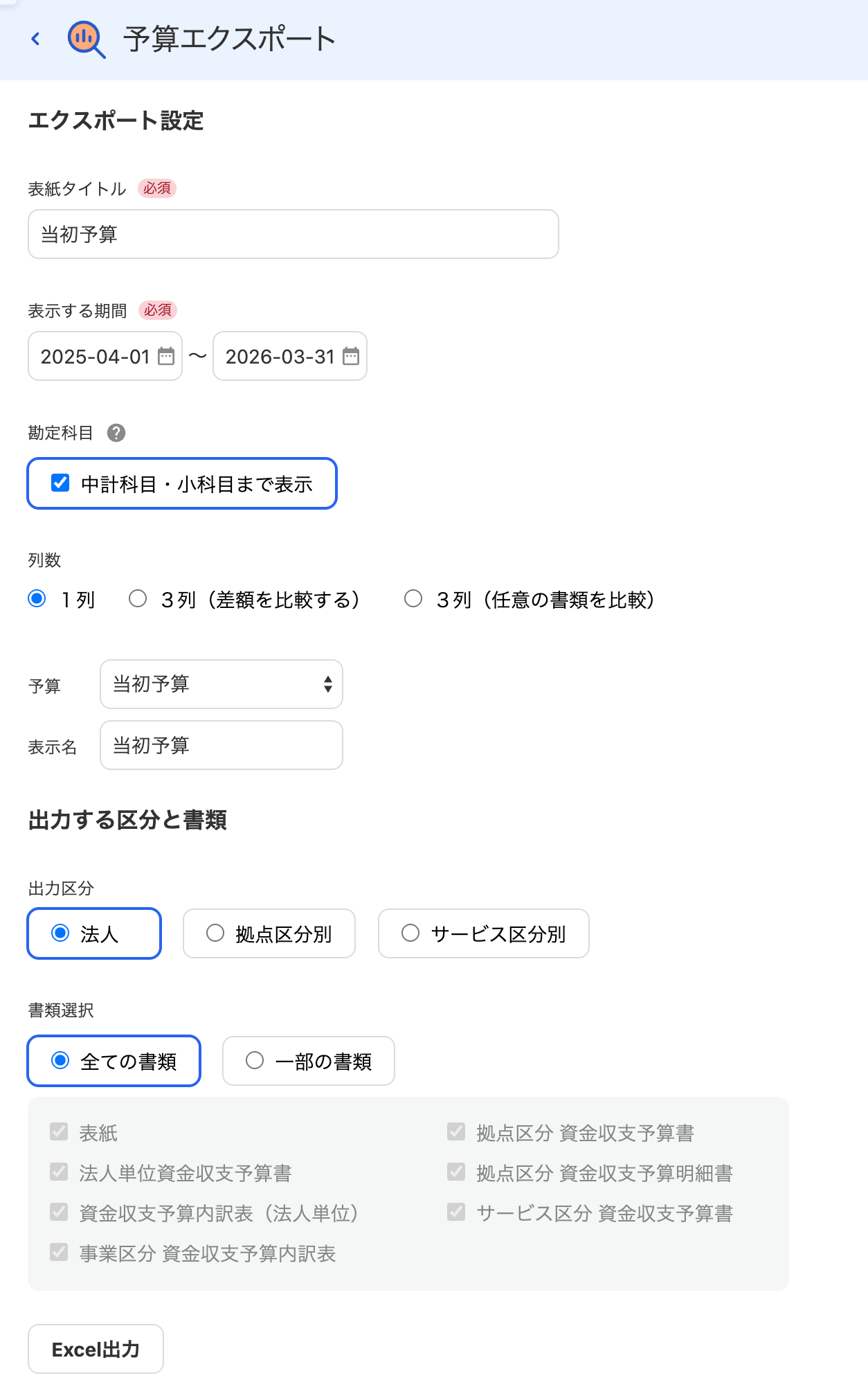
Task: Open calendar icon for start date 2025-04-01
Action: pos(166,357)
